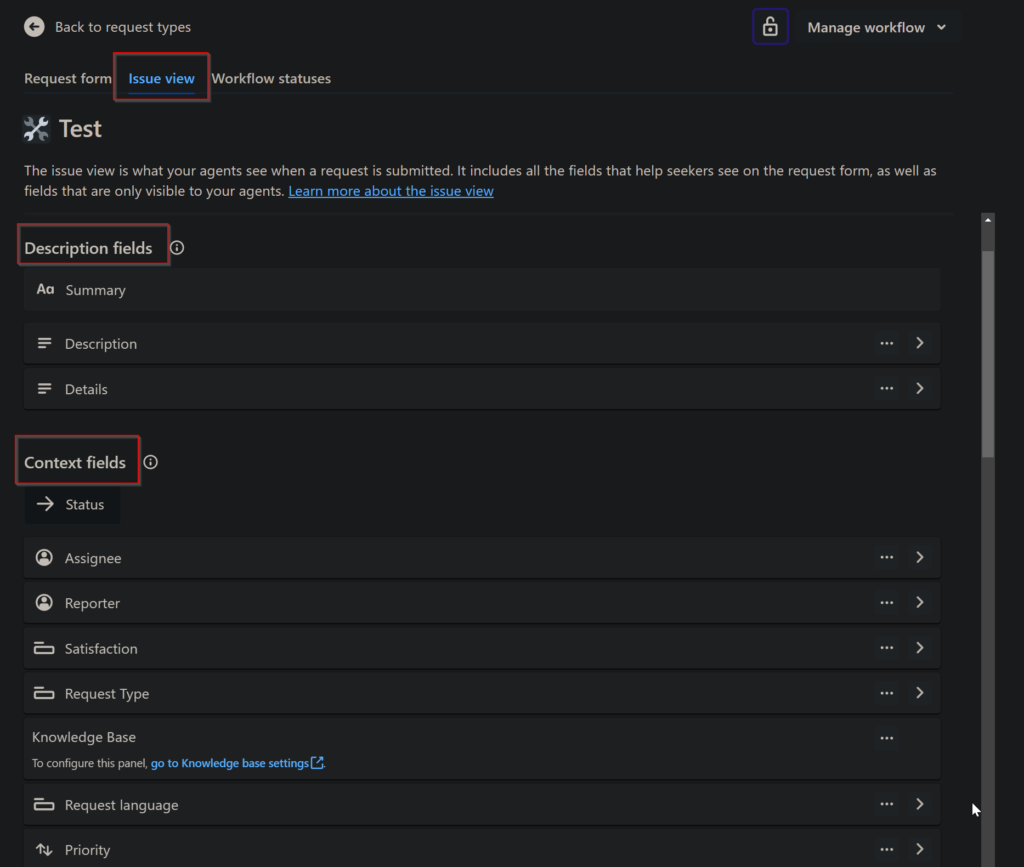Screen dimensions: 1024x867
Task: Switch to the Workflow statuses tab
Action: pos(271,78)
